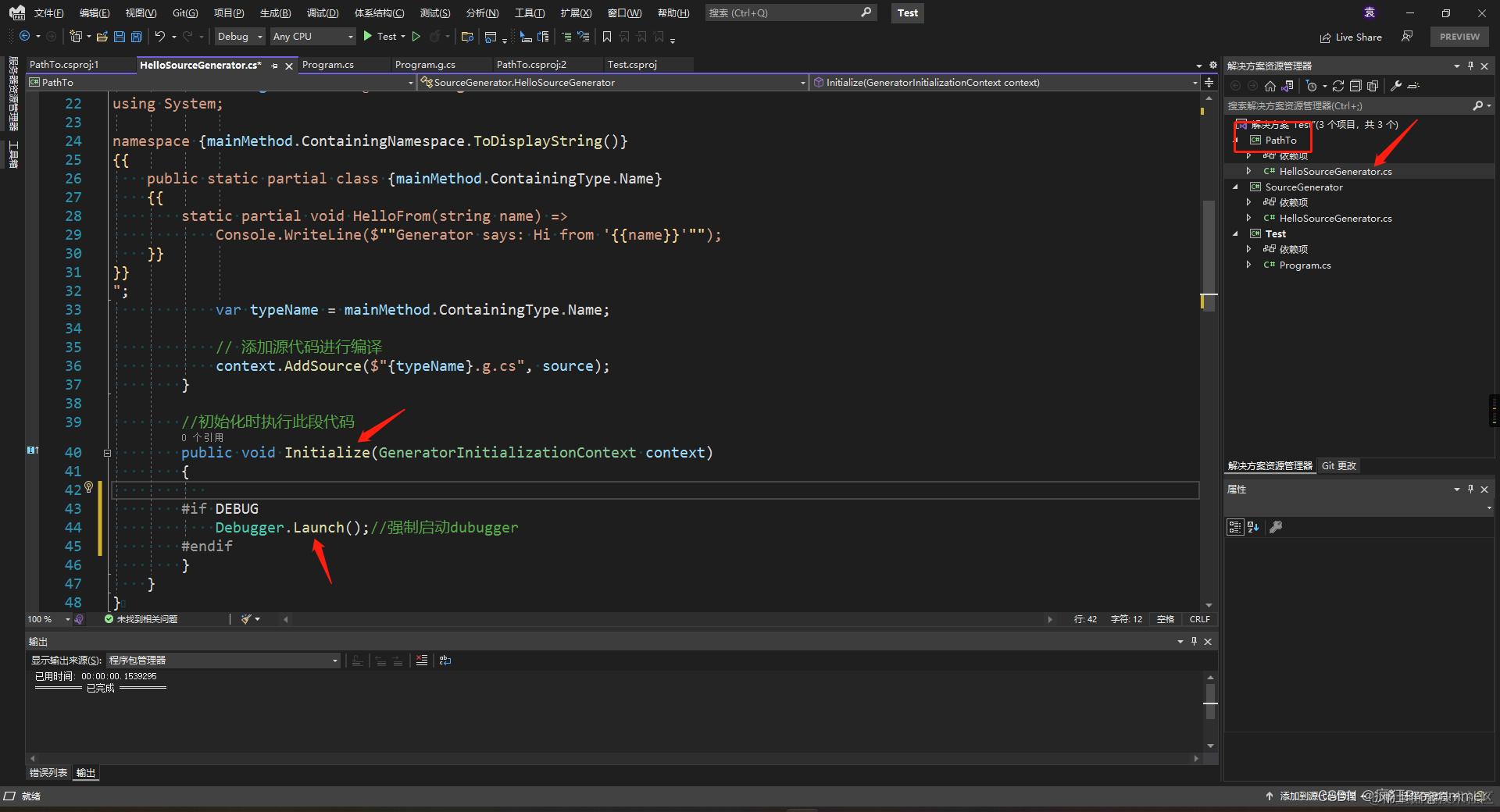This screenshot has width=1500, height=812.
Task: Click the feedback icon near Live Share
Action: point(1407,37)
